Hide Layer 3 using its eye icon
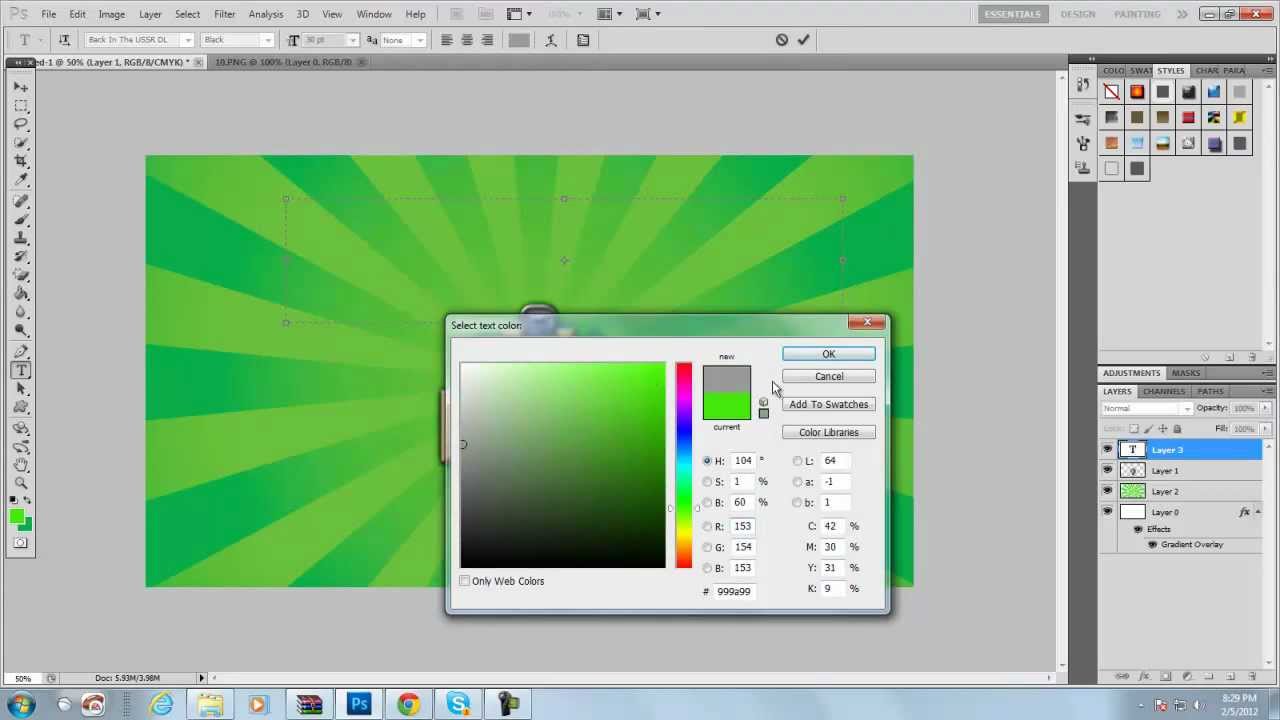Viewport: 1280px width, 720px height. coord(1107,450)
